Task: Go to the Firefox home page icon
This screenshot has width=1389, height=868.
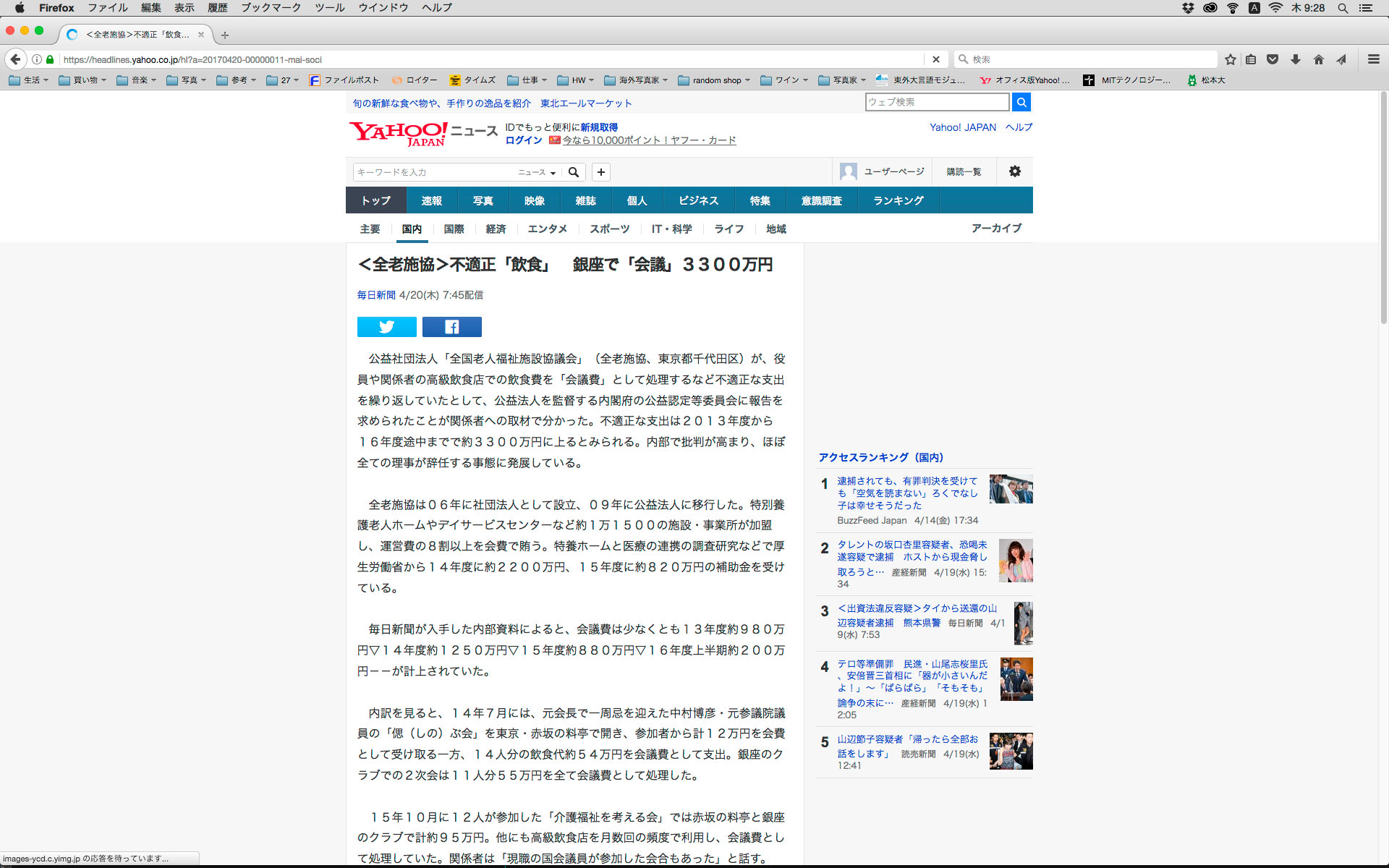Action: 1318,59
